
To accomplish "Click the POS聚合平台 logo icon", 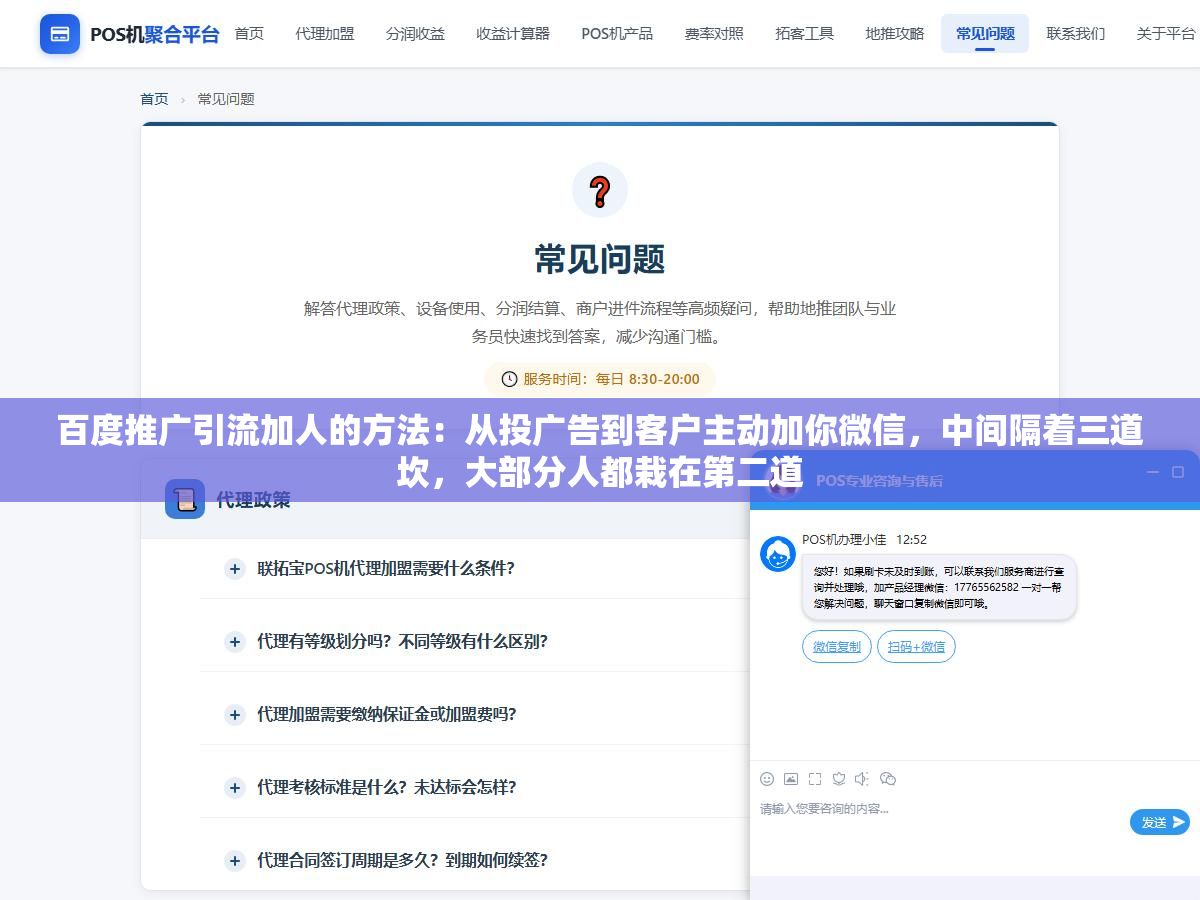I will click(x=60, y=34).
